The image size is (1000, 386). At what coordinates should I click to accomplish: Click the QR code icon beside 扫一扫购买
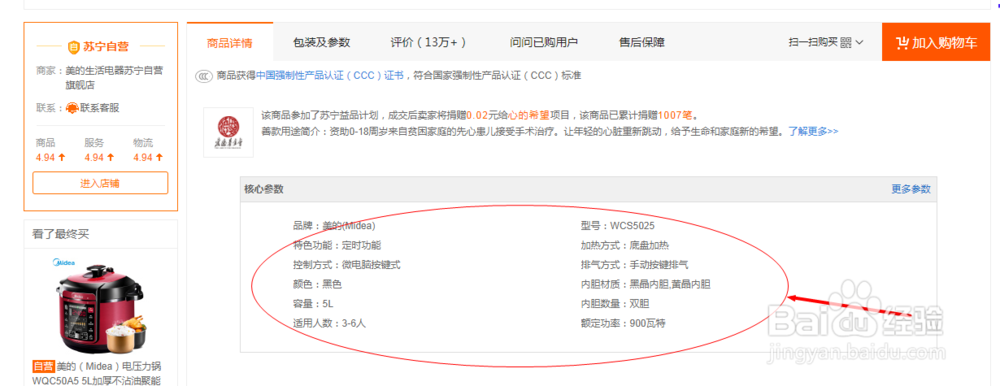(846, 43)
